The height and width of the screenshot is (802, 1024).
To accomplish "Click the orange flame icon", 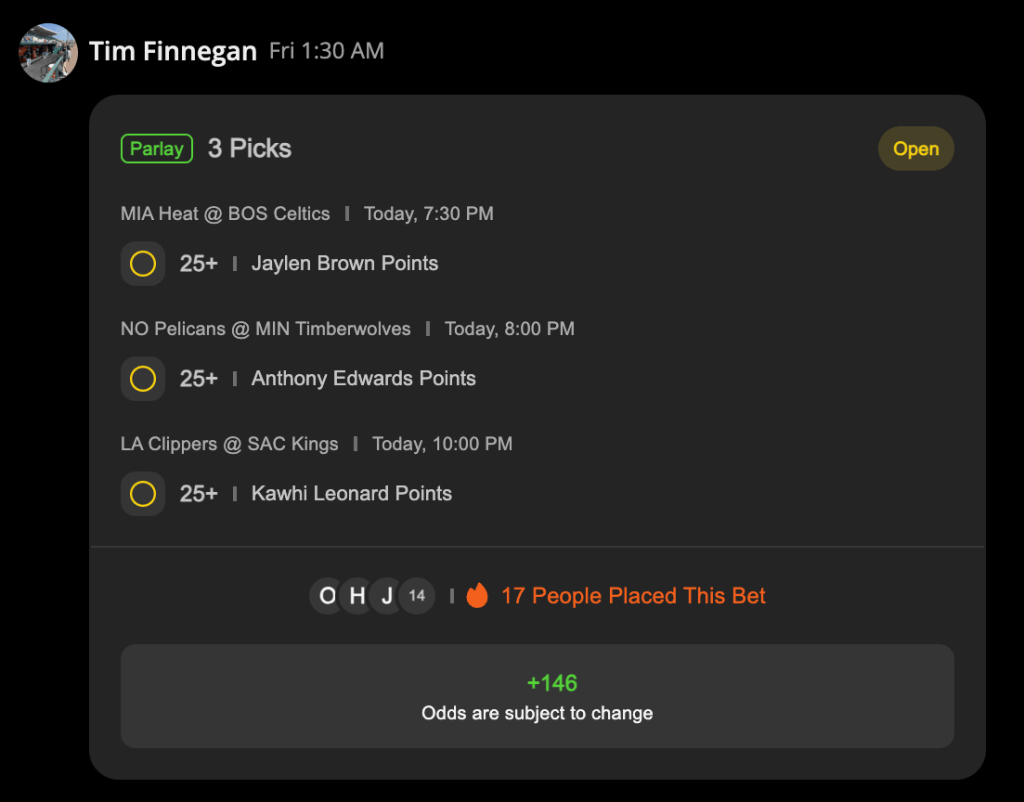I will [x=477, y=595].
